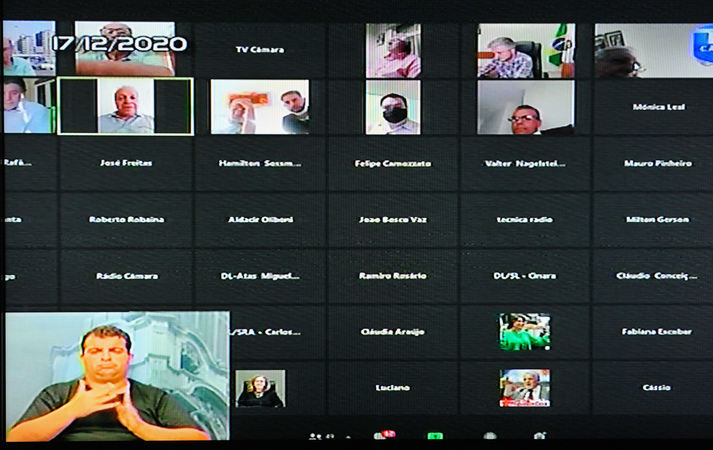Viewport: 713px width, 450px height.
Task: Select the Fabiana Escobar tile
Action: tap(655, 332)
